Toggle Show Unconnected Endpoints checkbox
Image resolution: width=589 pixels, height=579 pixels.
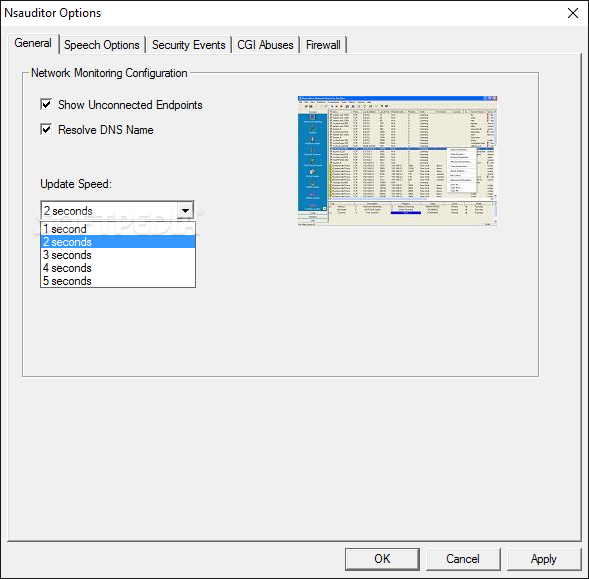[46, 104]
